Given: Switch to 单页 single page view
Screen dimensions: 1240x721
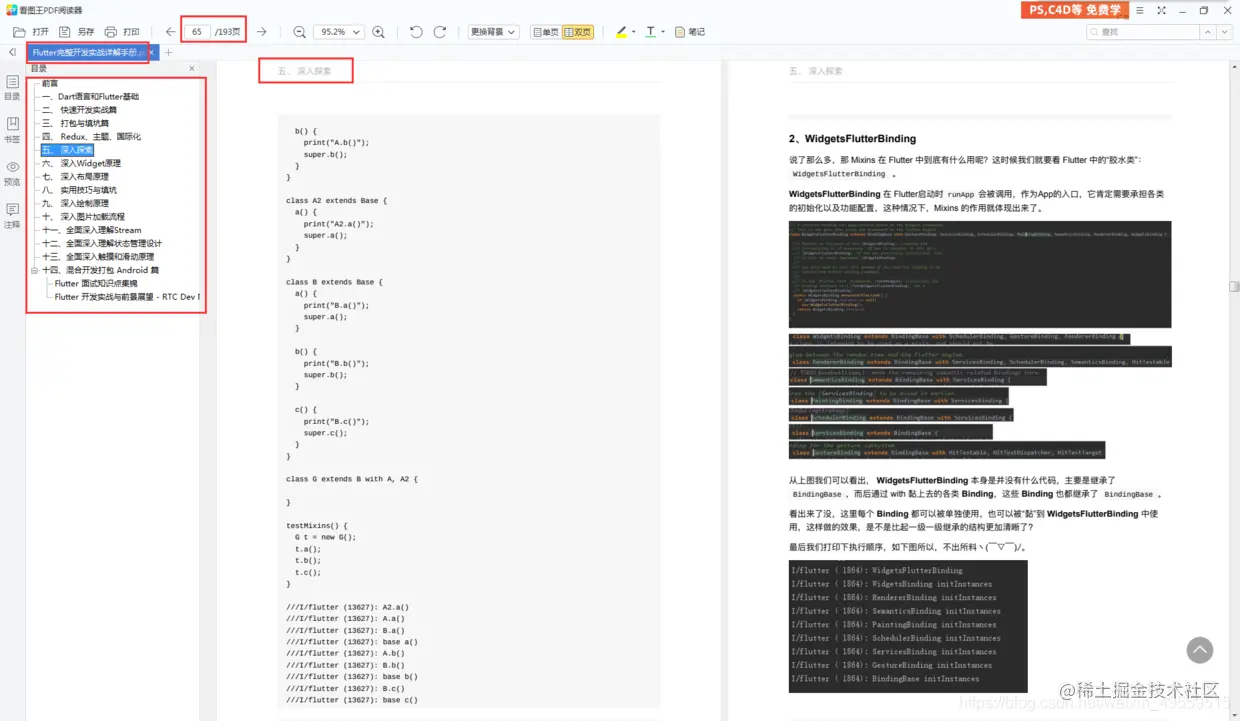Looking at the screenshot, I should pos(545,32).
